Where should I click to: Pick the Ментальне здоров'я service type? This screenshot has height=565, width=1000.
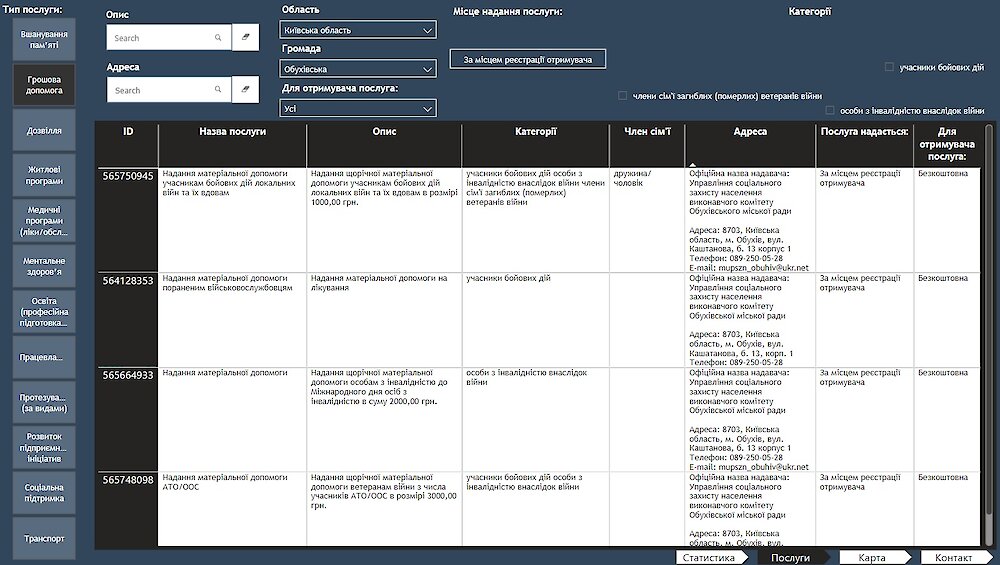[x=44, y=266]
